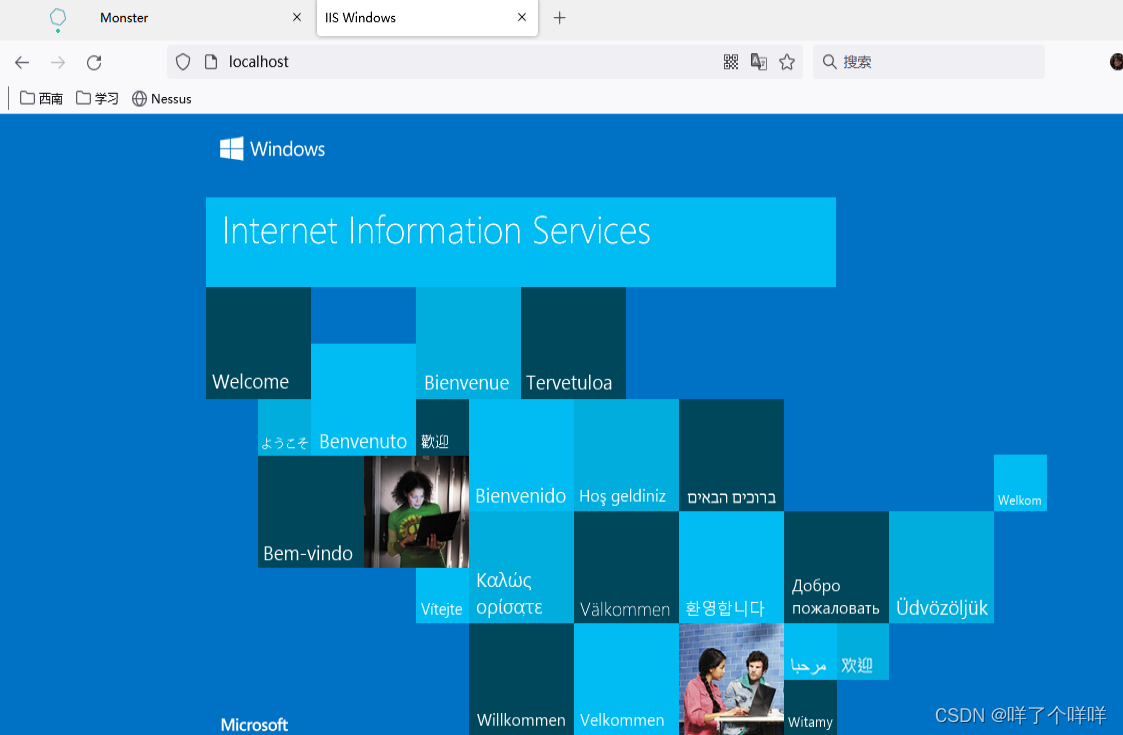Image resolution: width=1123 pixels, height=735 pixels.
Task: Click the photo of woman holding laptop
Action: coord(416,511)
